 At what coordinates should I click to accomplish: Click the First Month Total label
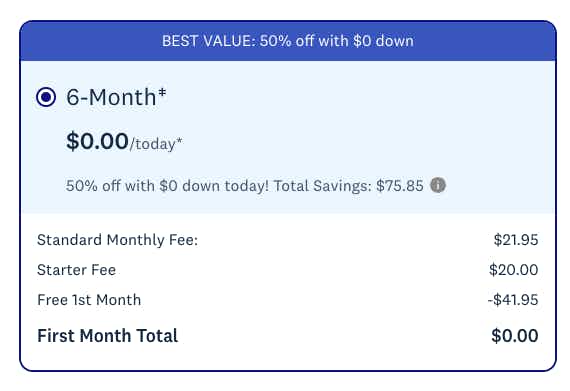click(108, 335)
